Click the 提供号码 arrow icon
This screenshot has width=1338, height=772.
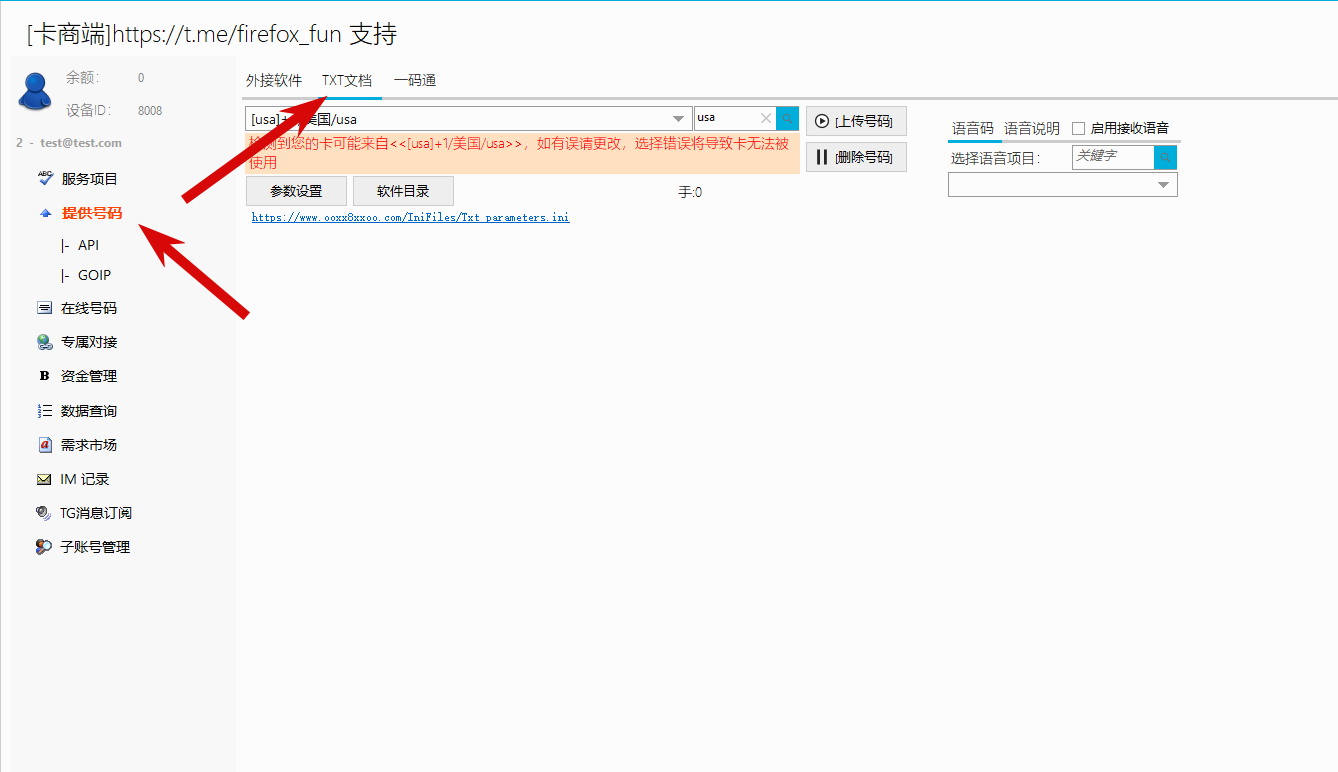tap(44, 213)
